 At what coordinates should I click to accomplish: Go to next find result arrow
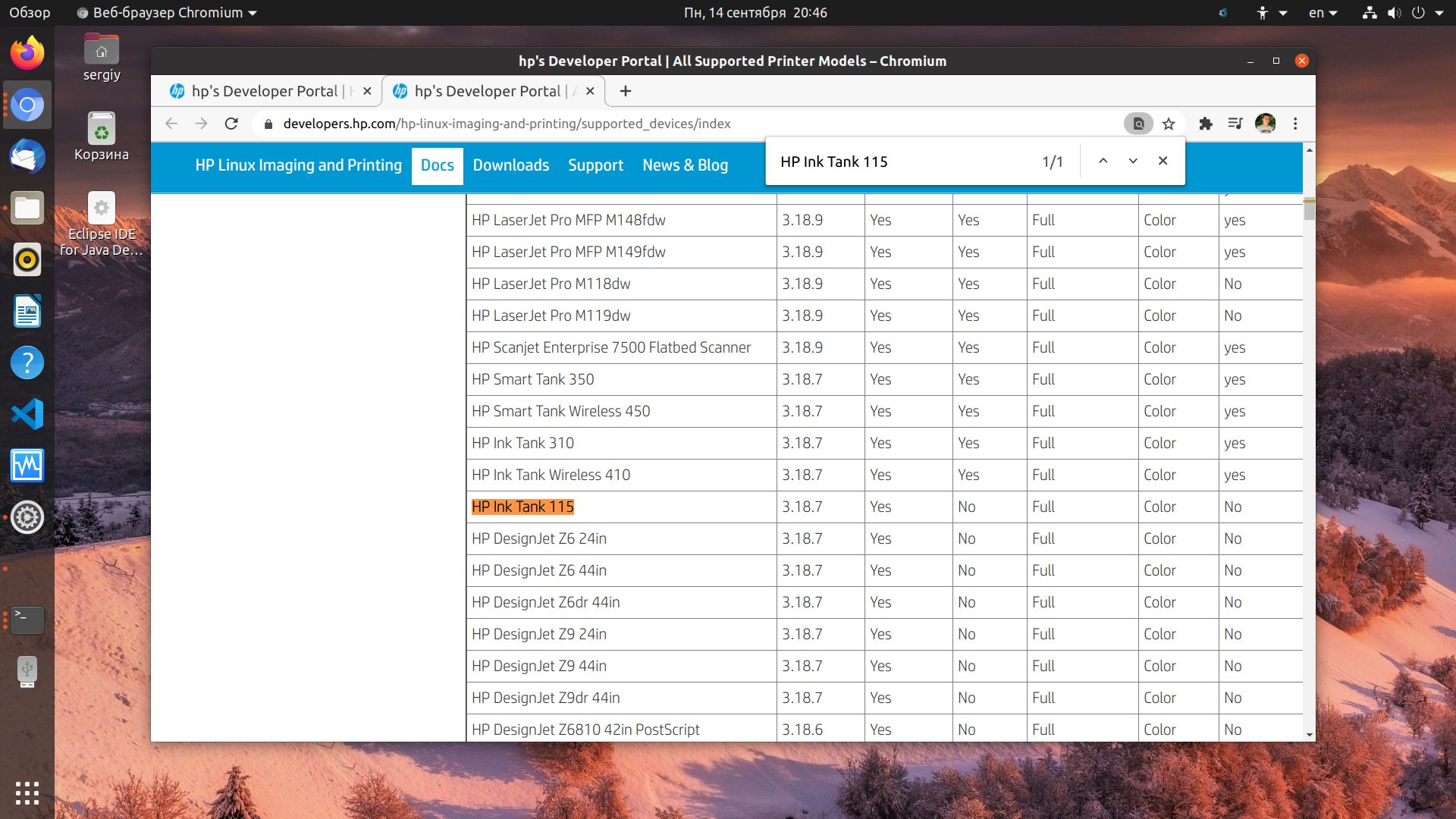(x=1133, y=161)
